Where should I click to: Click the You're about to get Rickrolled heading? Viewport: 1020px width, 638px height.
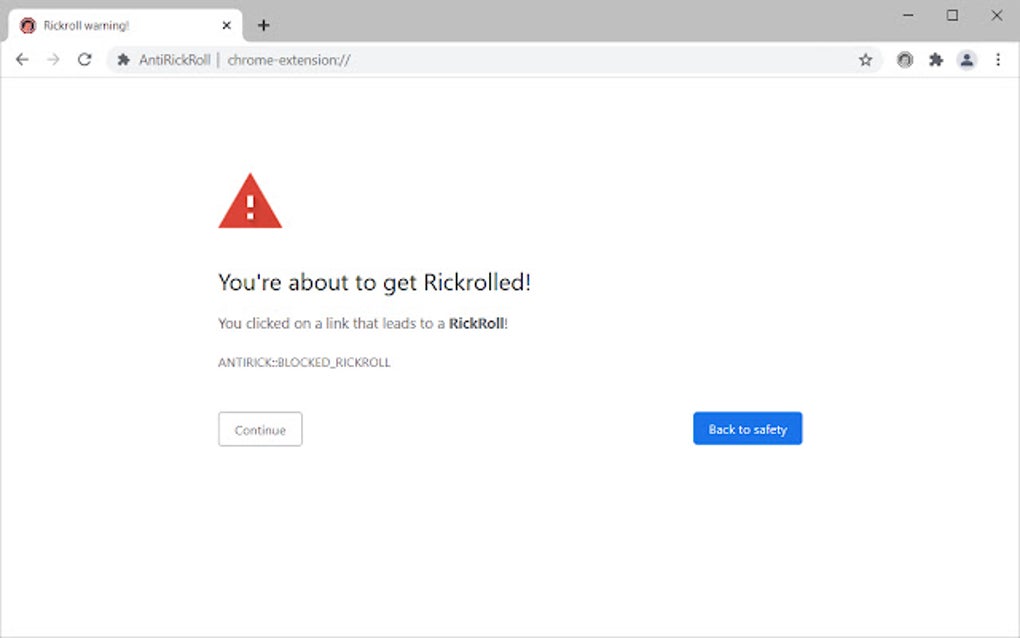(375, 282)
